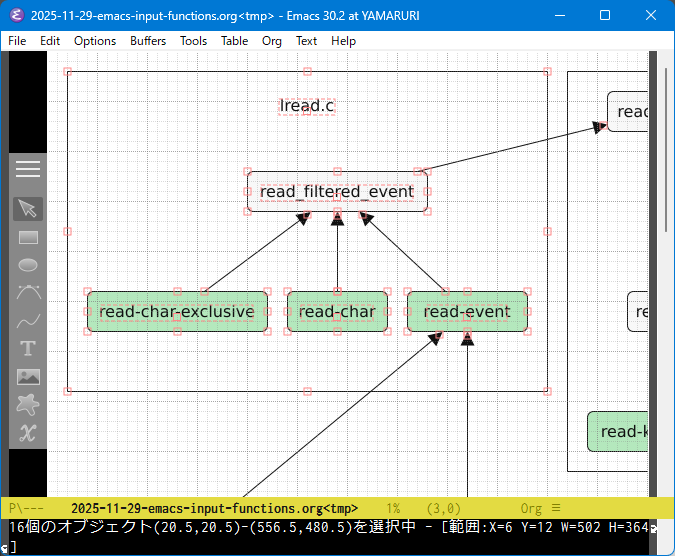The height and width of the screenshot is (556, 675).
Task: Click the buffer name in the mode line
Action: tap(214, 509)
